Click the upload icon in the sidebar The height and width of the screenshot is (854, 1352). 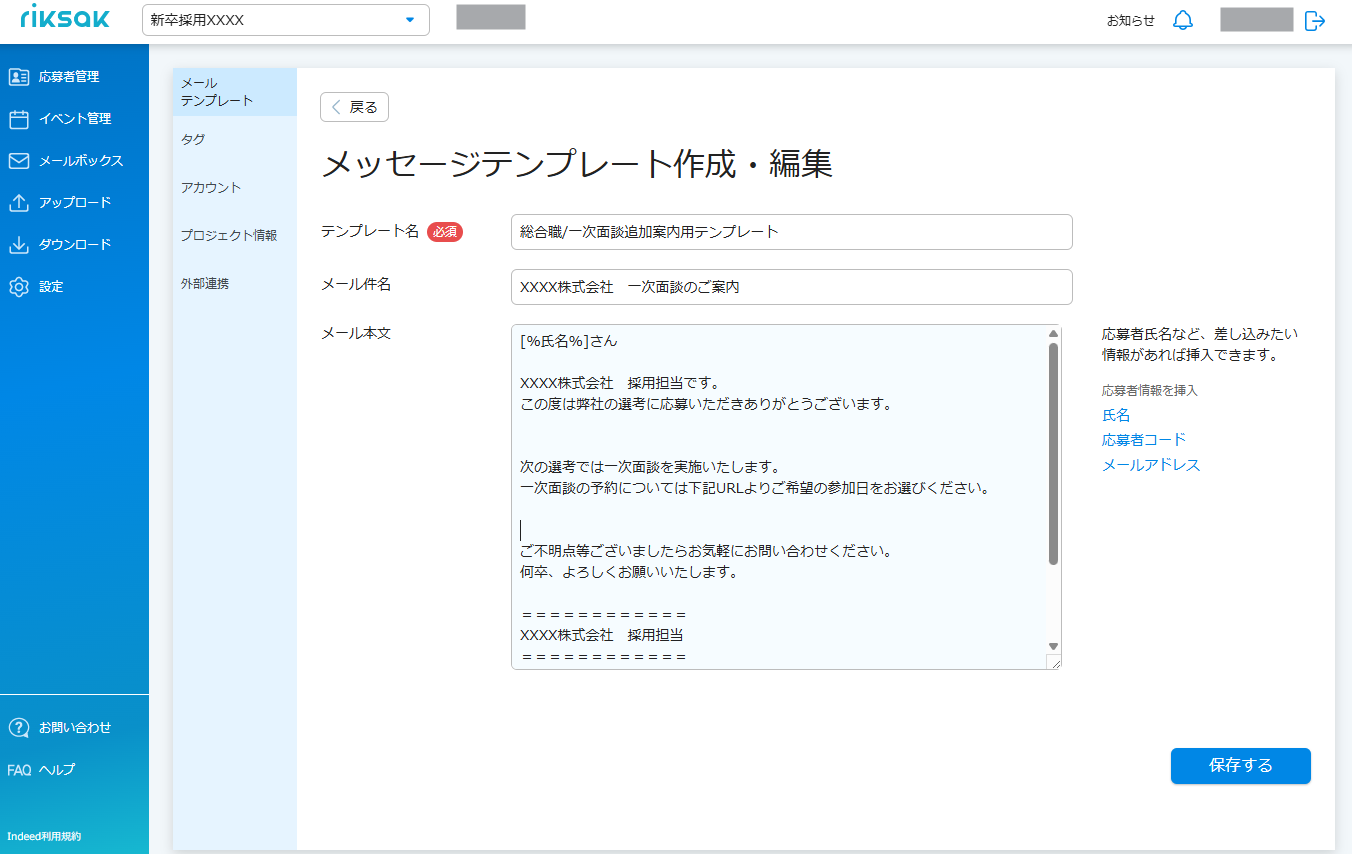tap(18, 203)
